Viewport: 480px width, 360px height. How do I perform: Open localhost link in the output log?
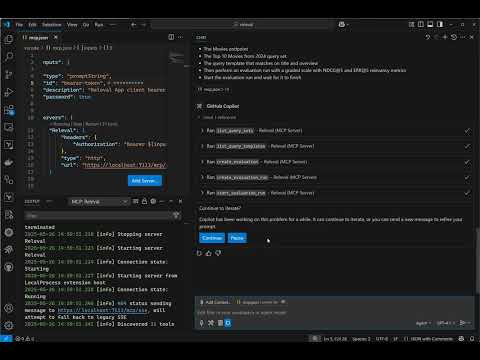(x=102, y=310)
